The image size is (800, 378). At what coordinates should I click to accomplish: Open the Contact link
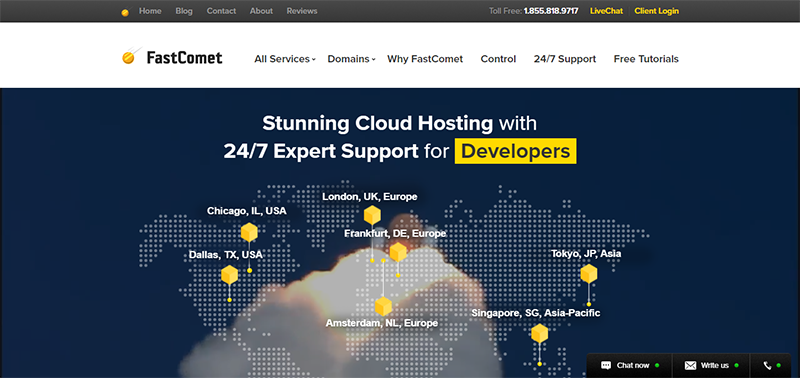221,11
